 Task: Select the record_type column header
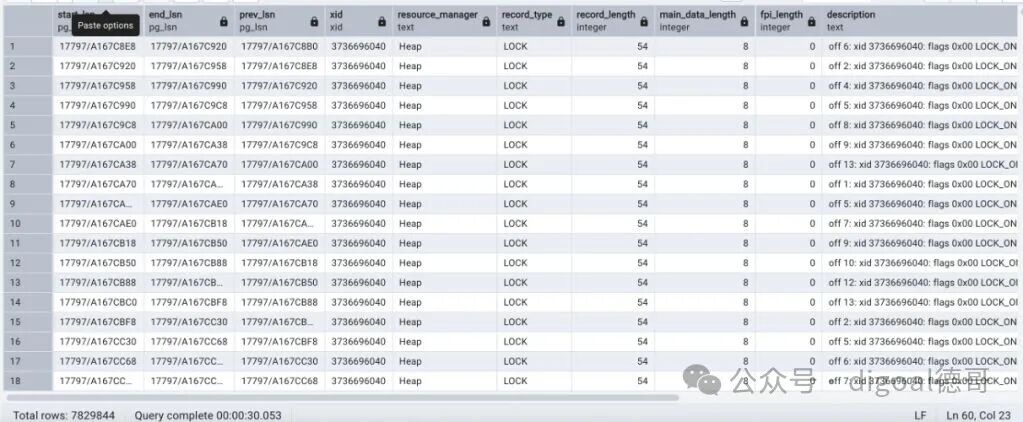pyautogui.click(x=534, y=21)
